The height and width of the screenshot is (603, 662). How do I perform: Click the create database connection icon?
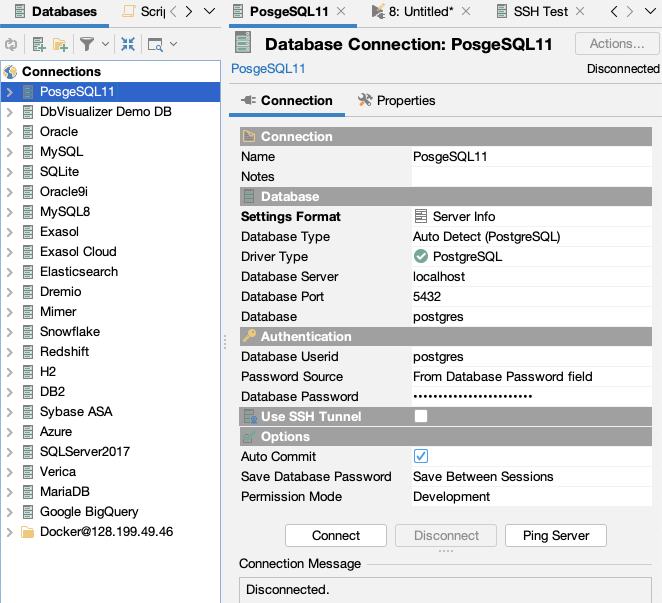[x=38, y=45]
